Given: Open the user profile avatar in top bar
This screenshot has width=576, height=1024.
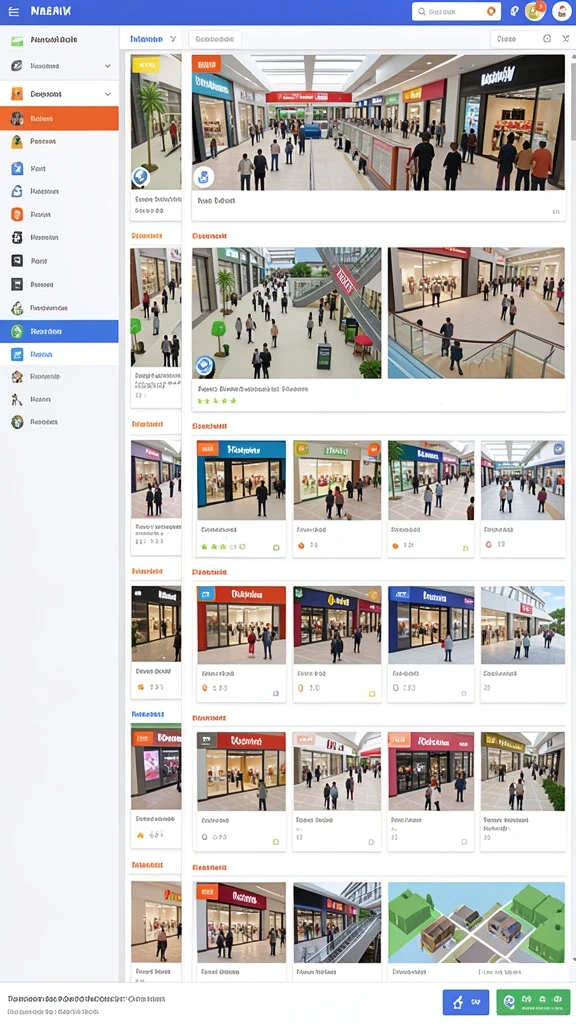Looking at the screenshot, I should (x=562, y=11).
